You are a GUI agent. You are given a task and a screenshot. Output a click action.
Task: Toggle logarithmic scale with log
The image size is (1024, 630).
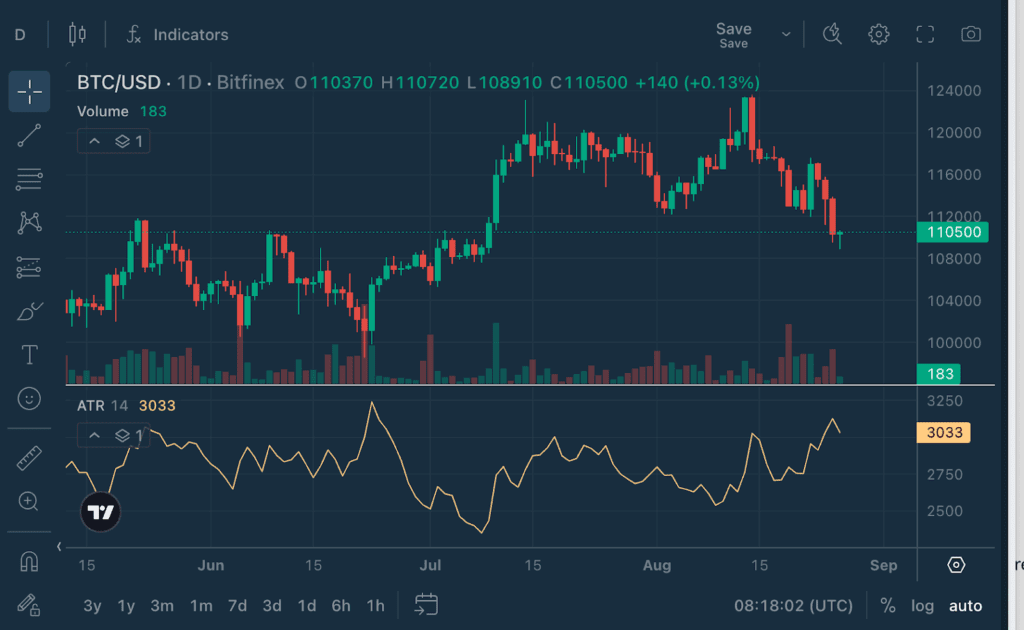pos(922,605)
